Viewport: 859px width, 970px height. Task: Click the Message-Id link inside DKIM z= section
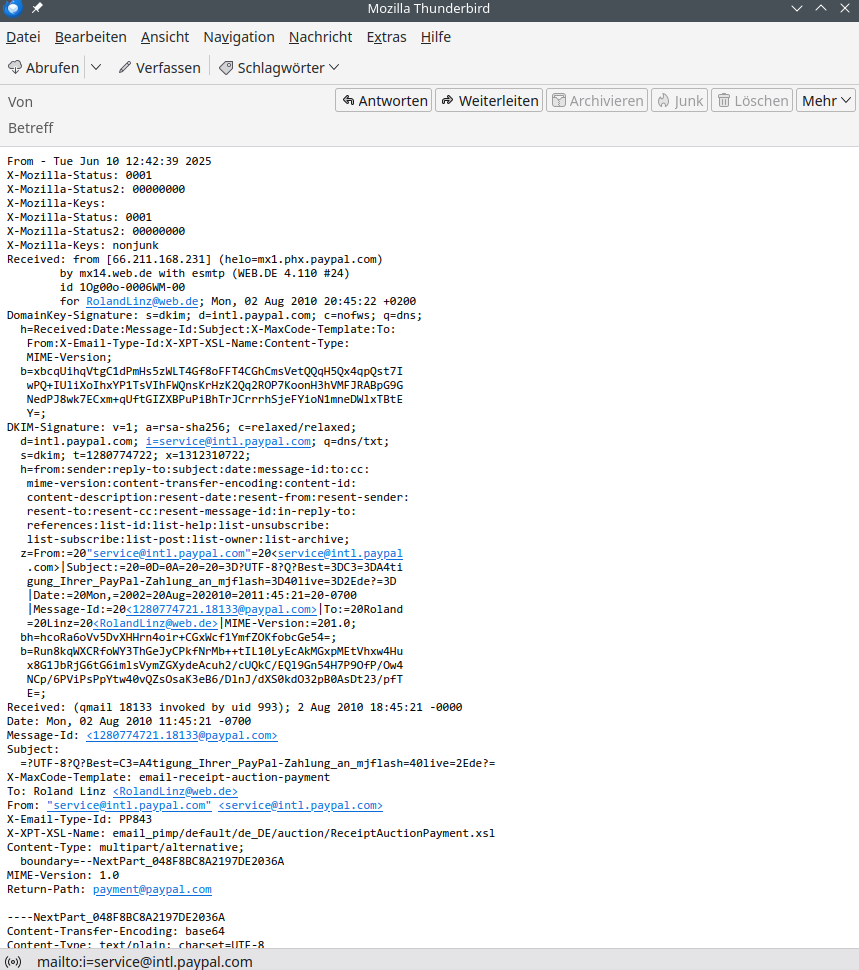(221, 609)
